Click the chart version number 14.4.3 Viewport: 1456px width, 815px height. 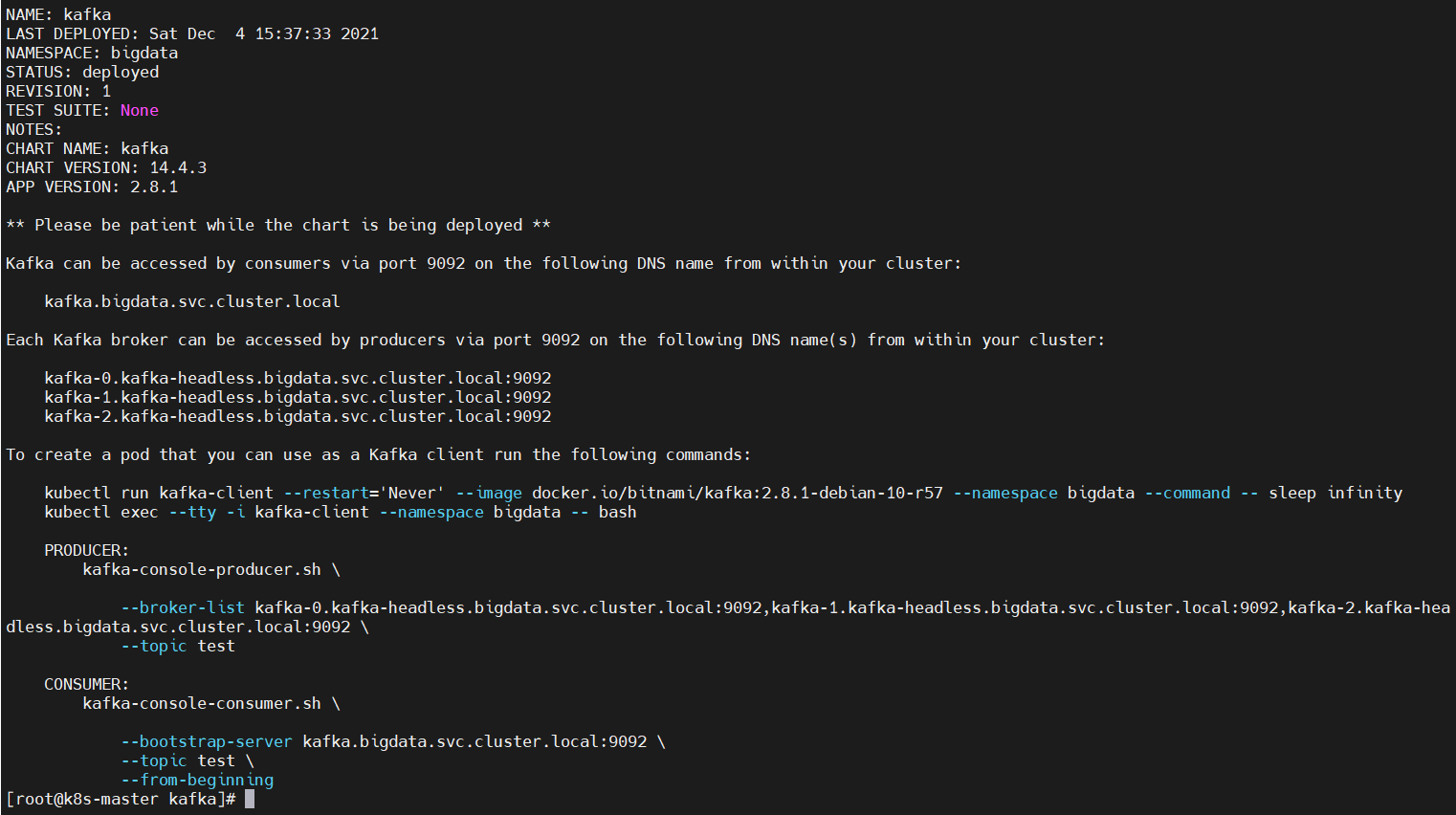(x=178, y=167)
